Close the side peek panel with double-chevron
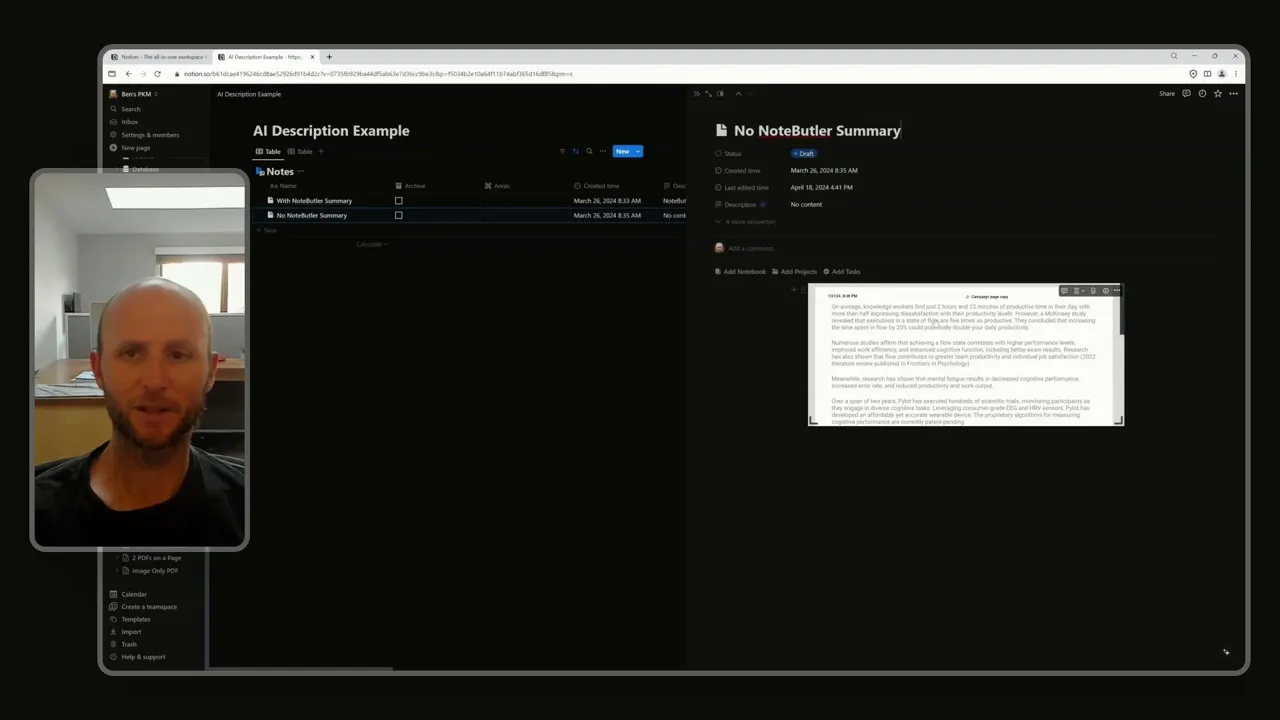This screenshot has width=1280, height=720. [x=697, y=94]
